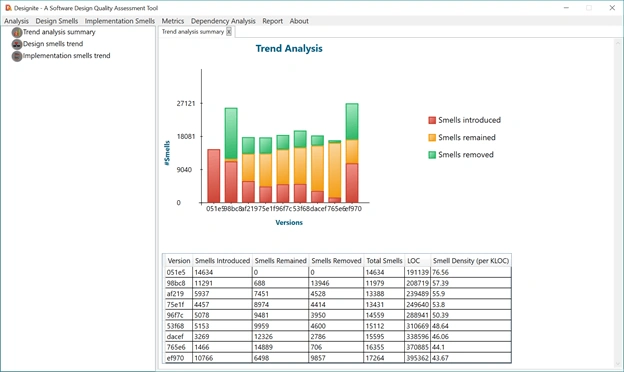Click the Trend Analysis chart title
The height and width of the screenshot is (372, 624).
[x=289, y=49]
